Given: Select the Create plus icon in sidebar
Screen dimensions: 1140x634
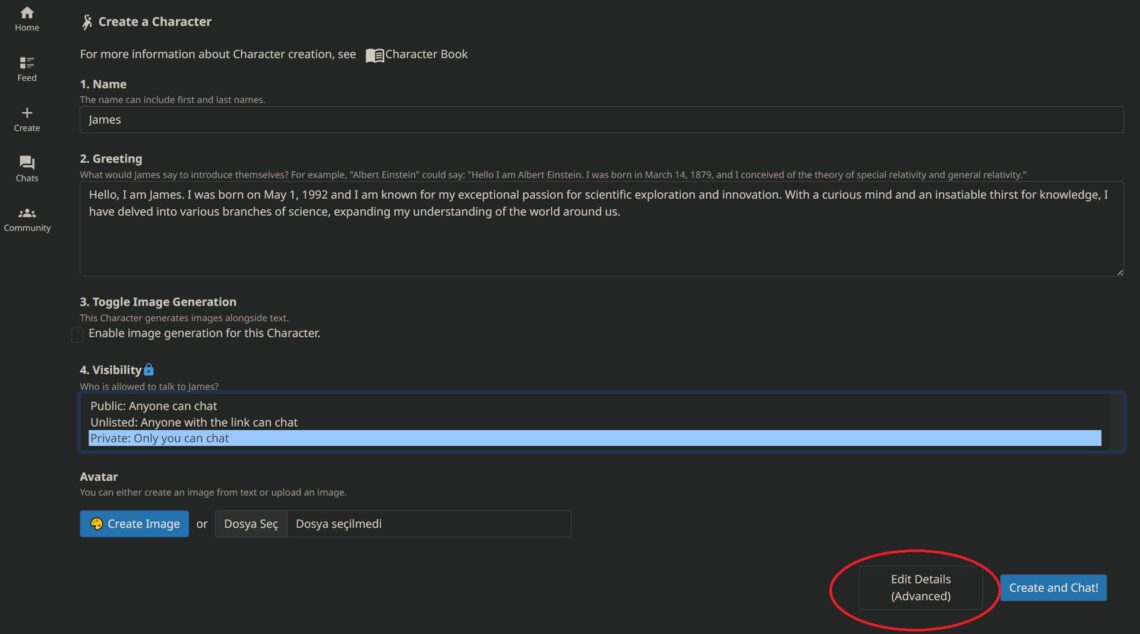Looking at the screenshot, I should point(26,112).
